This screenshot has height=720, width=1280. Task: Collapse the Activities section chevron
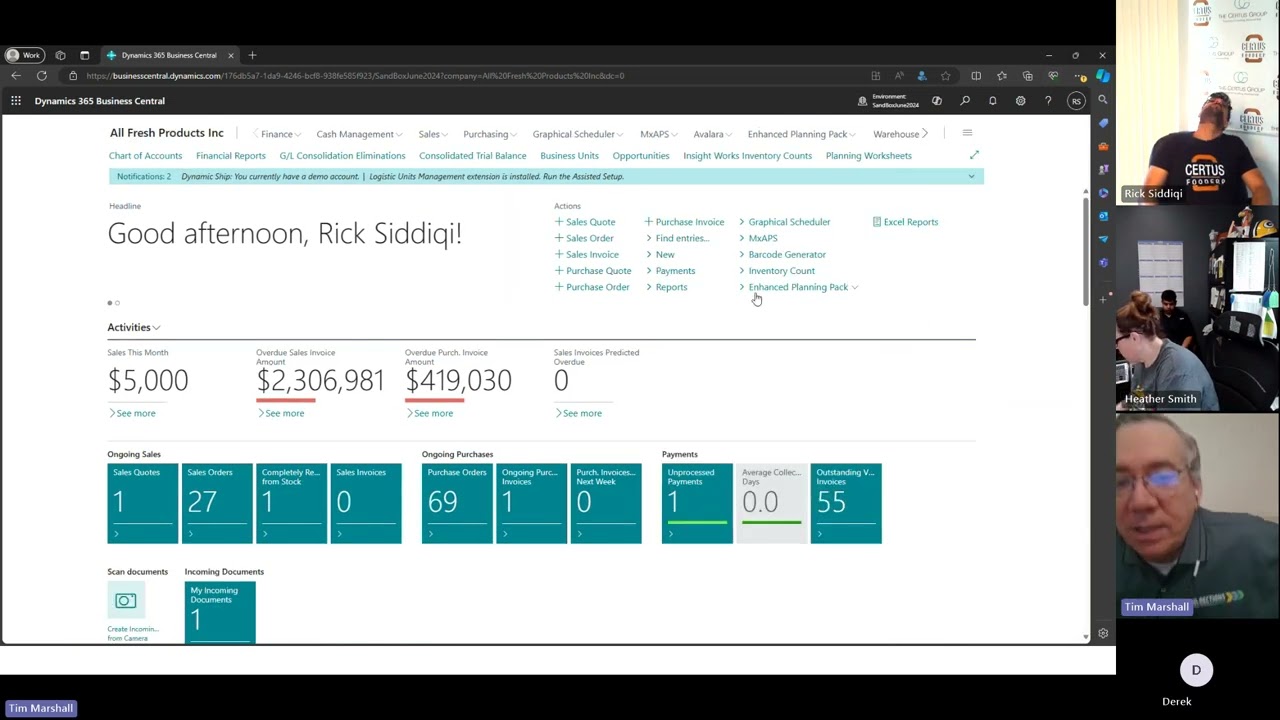tap(157, 328)
